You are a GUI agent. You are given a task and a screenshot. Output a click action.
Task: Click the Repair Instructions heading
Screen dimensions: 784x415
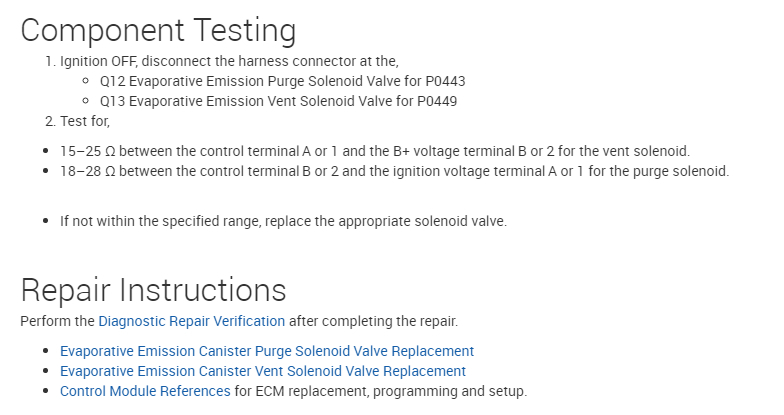point(153,291)
